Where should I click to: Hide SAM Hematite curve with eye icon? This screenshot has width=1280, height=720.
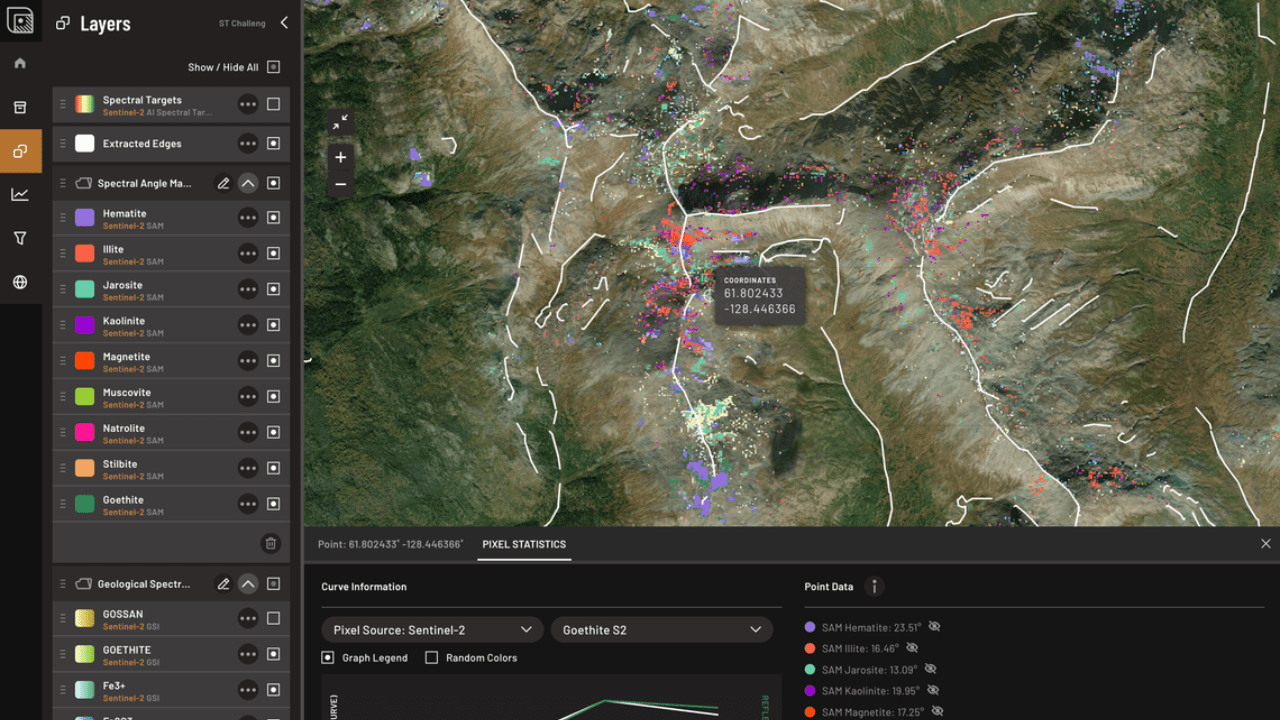(x=934, y=627)
